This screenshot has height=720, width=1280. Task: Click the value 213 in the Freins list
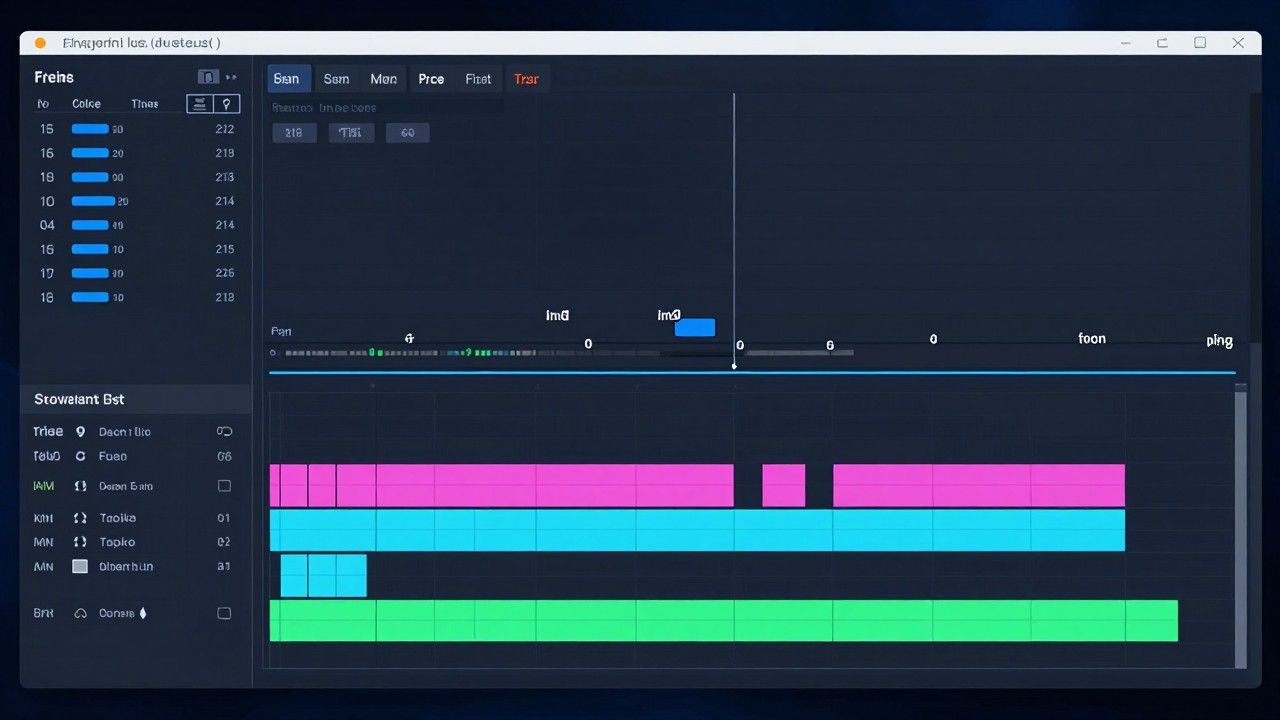click(x=225, y=177)
